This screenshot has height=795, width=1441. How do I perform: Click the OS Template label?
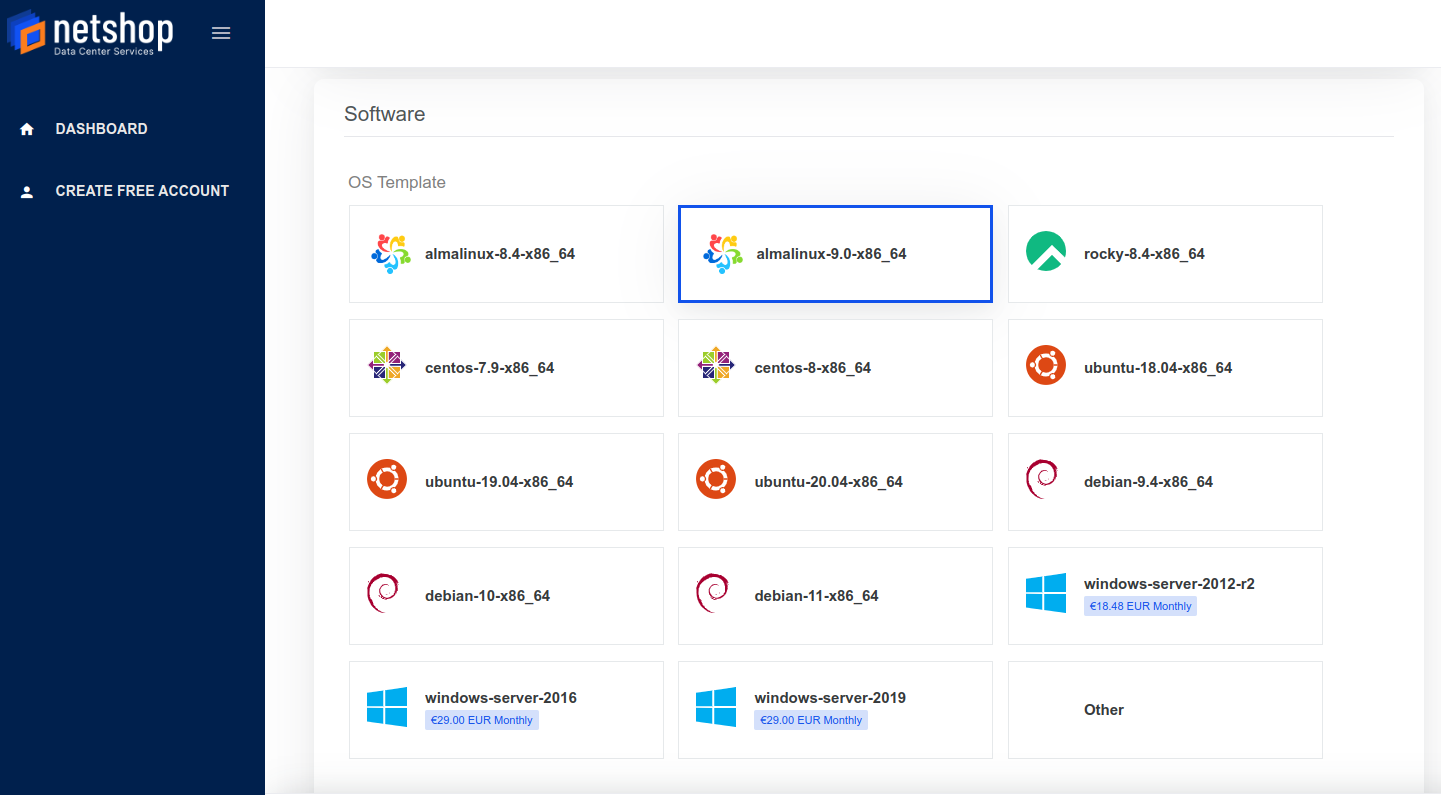coord(397,182)
